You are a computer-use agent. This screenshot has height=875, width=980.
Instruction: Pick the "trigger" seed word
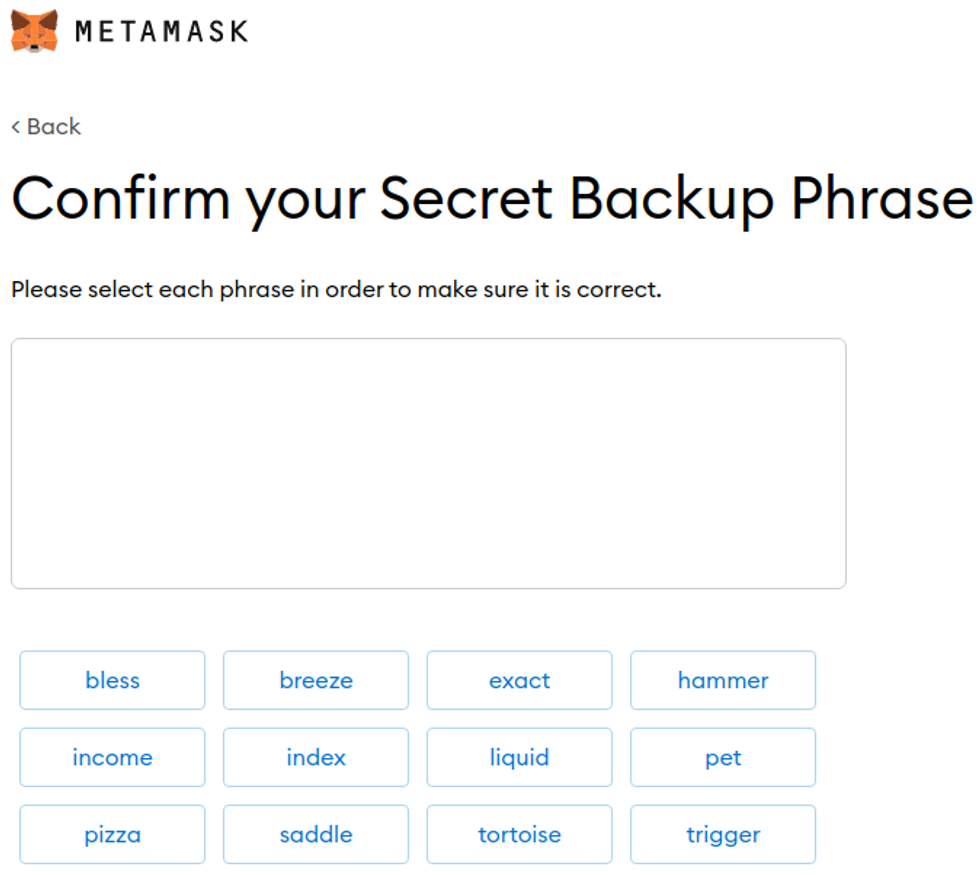[x=723, y=834]
